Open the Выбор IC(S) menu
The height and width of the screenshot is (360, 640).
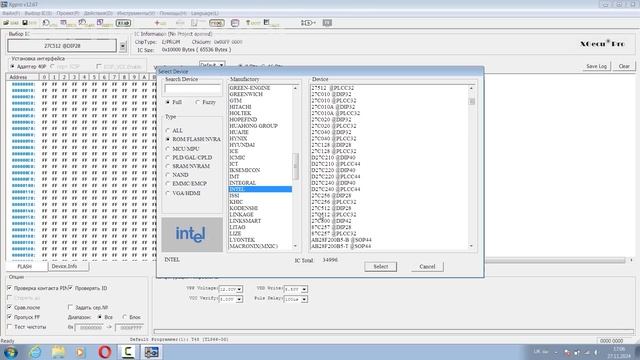pos(38,13)
